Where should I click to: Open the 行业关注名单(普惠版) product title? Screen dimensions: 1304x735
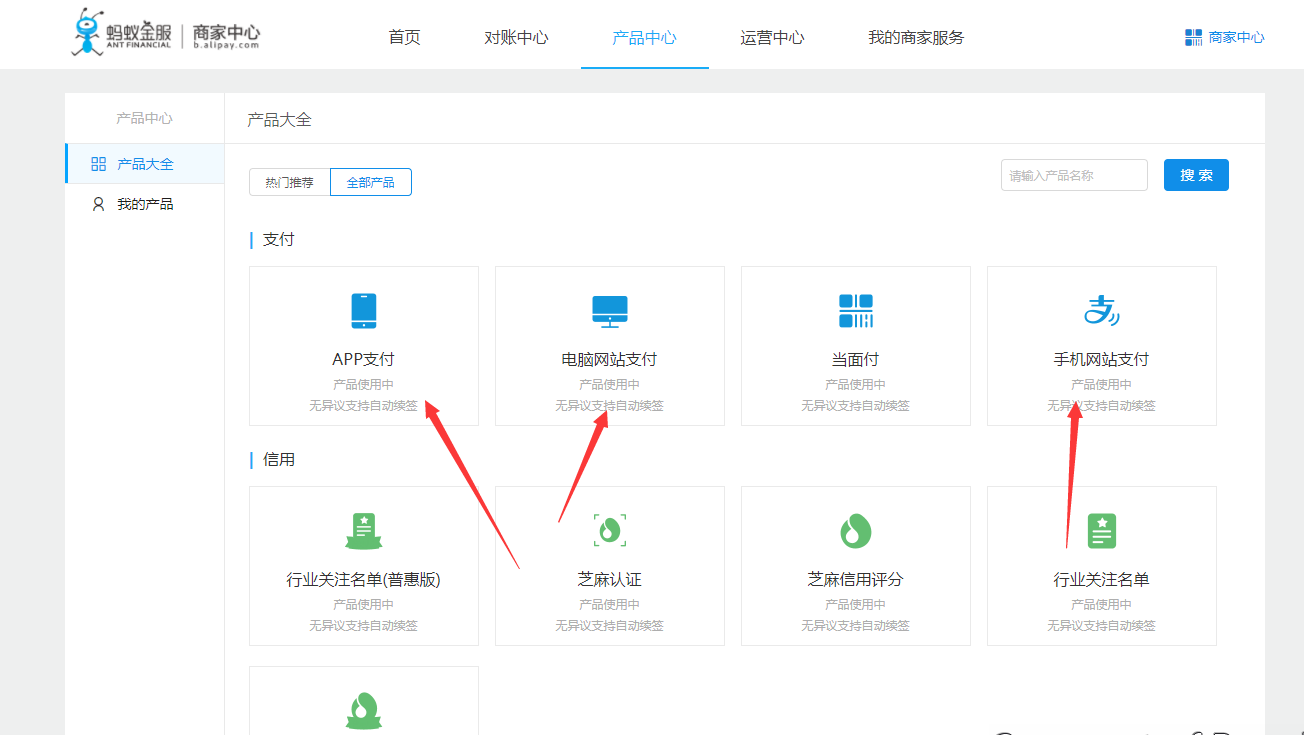pyautogui.click(x=364, y=579)
